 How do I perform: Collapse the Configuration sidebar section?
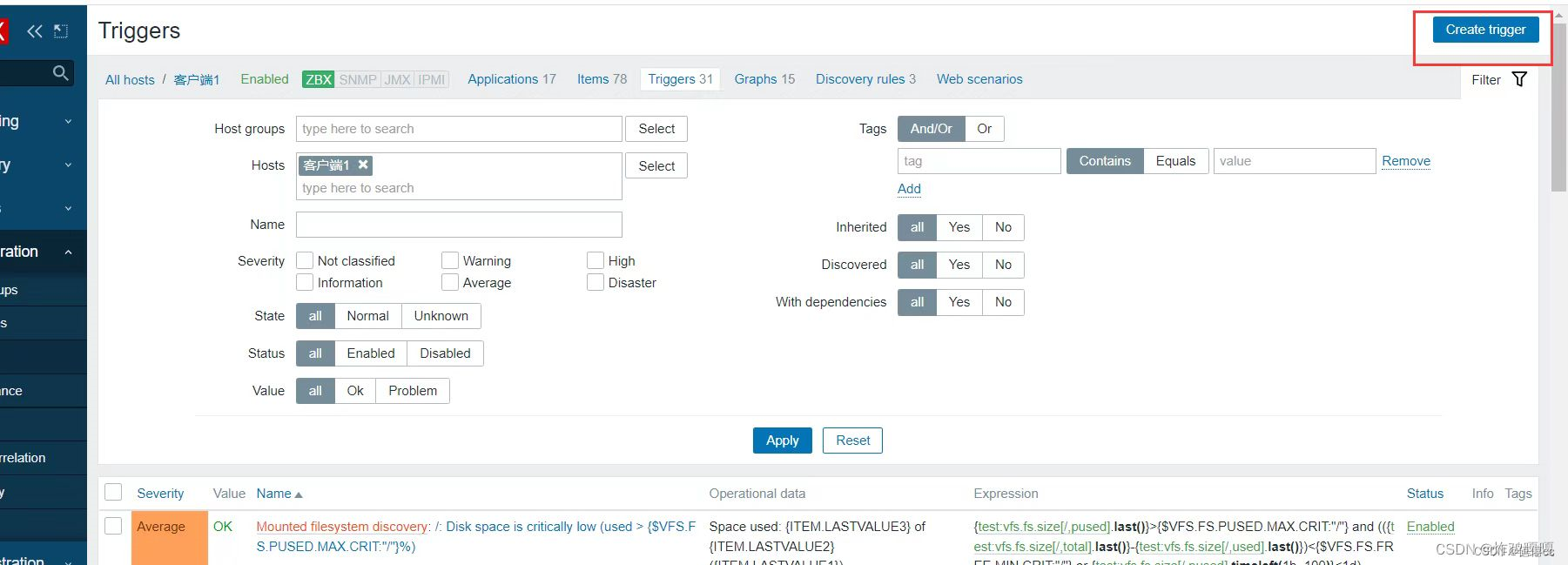pos(68,252)
